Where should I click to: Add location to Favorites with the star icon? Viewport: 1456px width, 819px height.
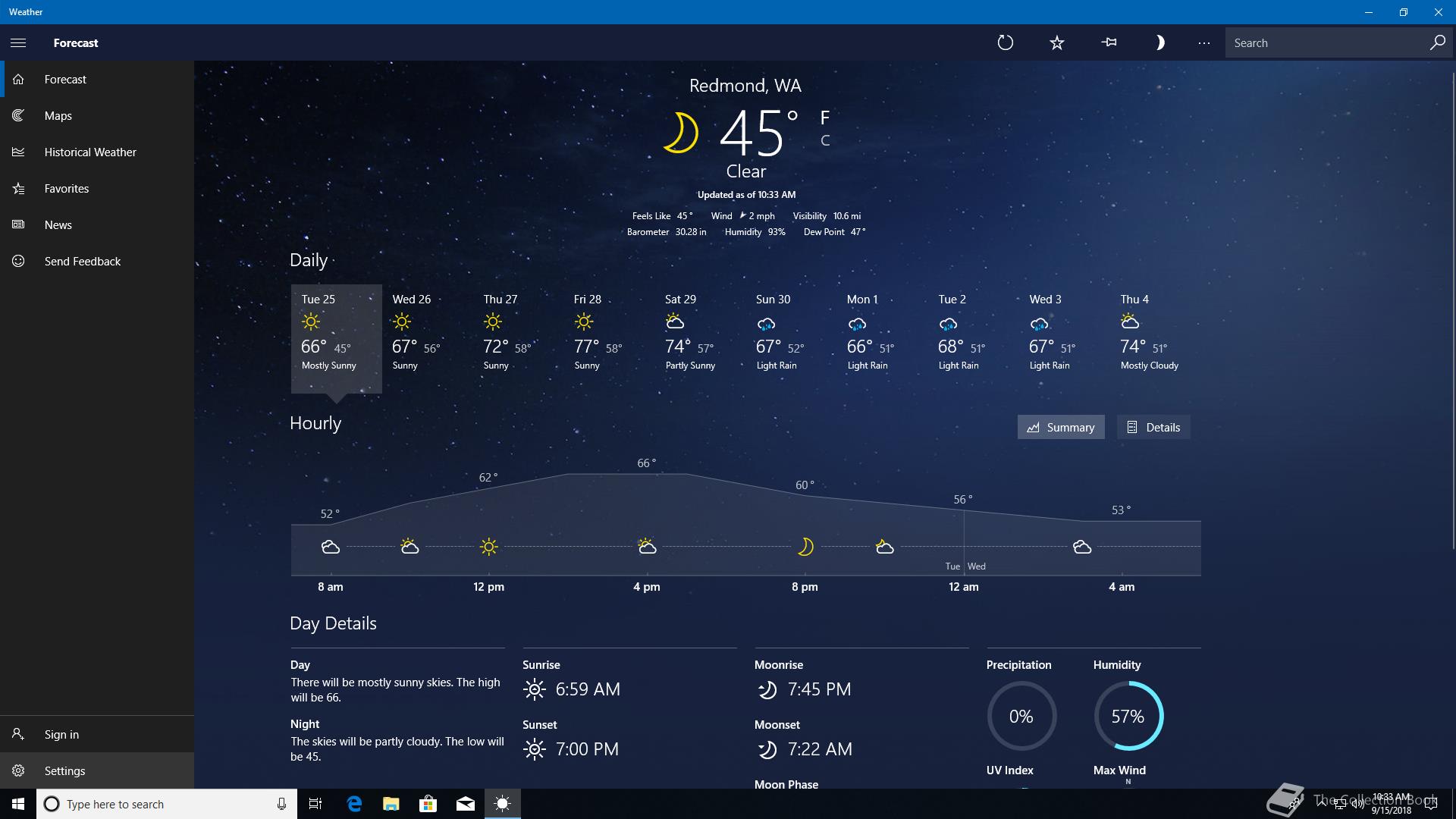[x=1056, y=42]
